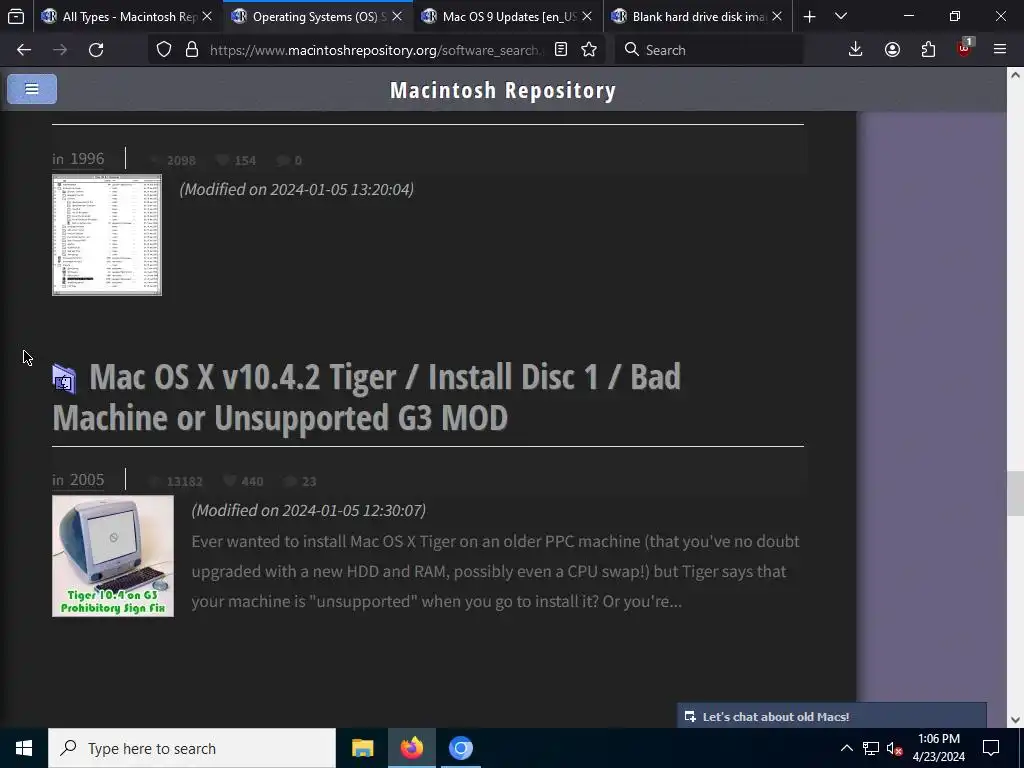The height and width of the screenshot is (768, 1024).
Task: Click the 154 likes heart counter
Action: coord(236,160)
